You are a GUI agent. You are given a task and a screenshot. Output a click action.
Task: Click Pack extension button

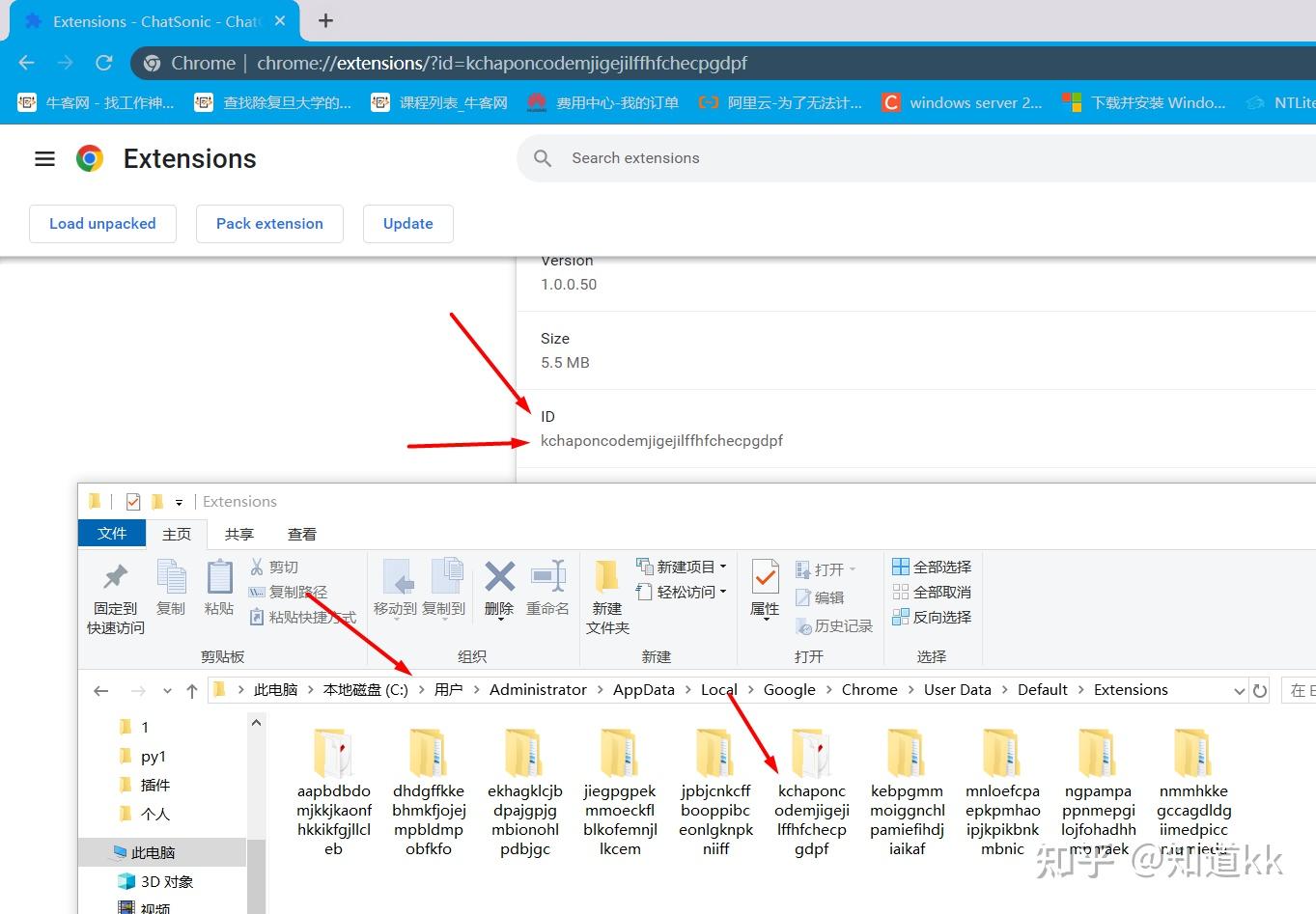coord(269,224)
